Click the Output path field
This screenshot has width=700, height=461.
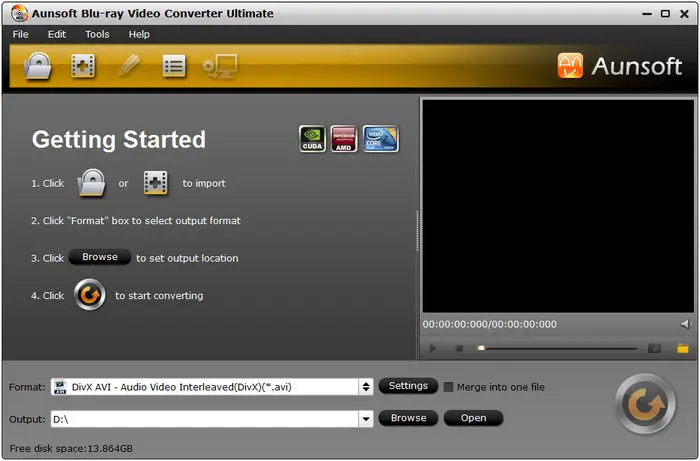(x=205, y=419)
